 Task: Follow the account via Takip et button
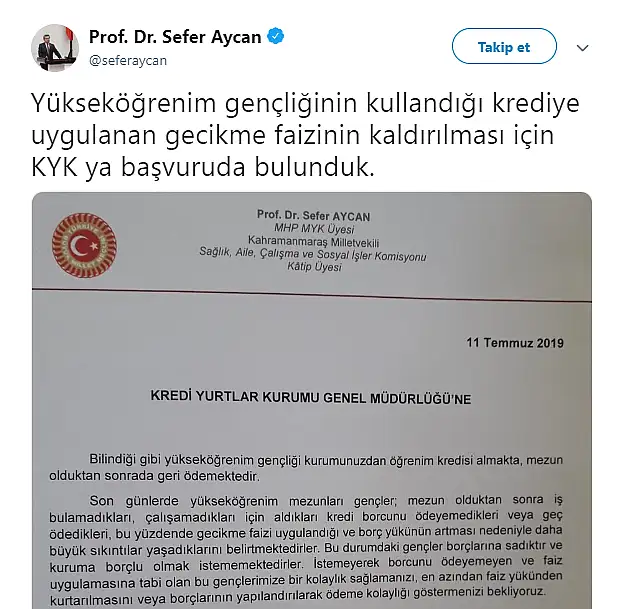point(504,46)
